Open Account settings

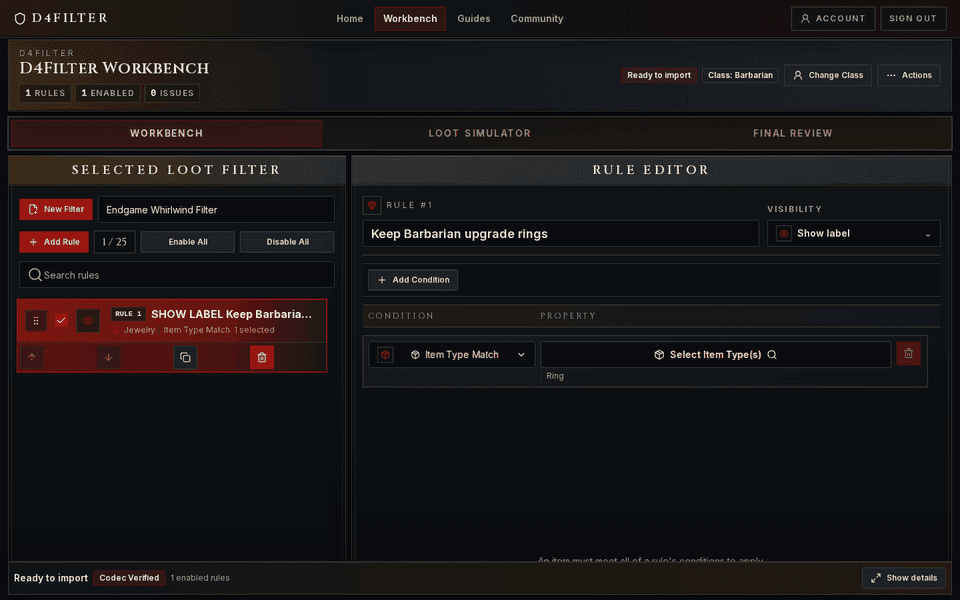coord(833,18)
